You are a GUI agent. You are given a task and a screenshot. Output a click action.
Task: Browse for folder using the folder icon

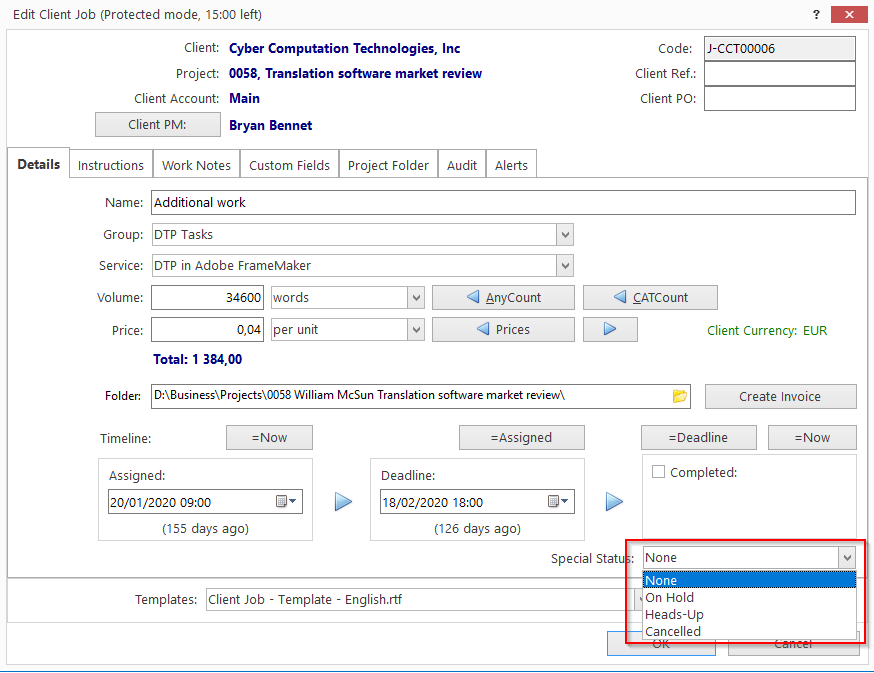click(679, 396)
